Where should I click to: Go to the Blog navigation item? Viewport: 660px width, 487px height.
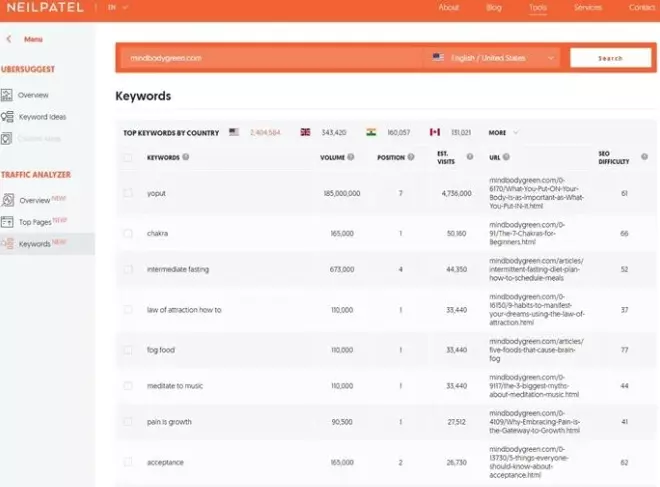tap(493, 7)
